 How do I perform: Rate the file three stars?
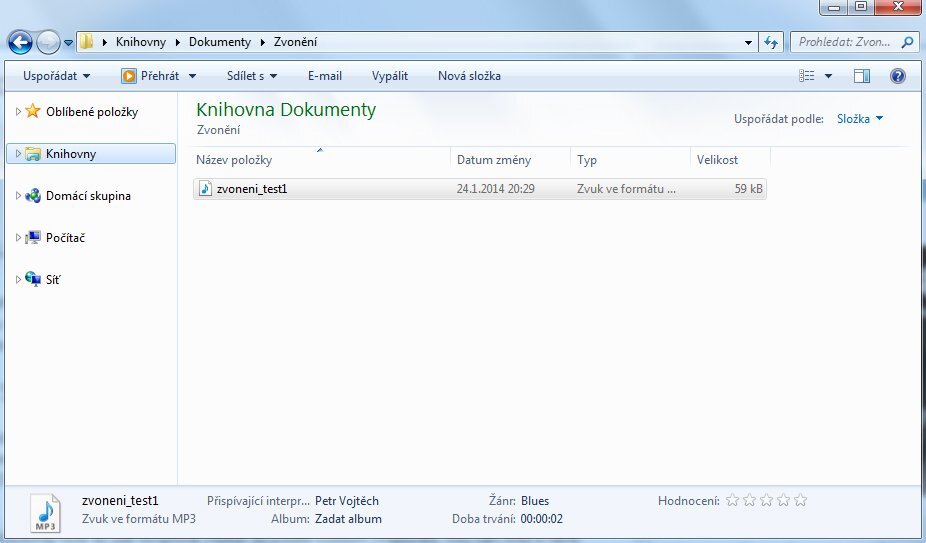click(767, 500)
